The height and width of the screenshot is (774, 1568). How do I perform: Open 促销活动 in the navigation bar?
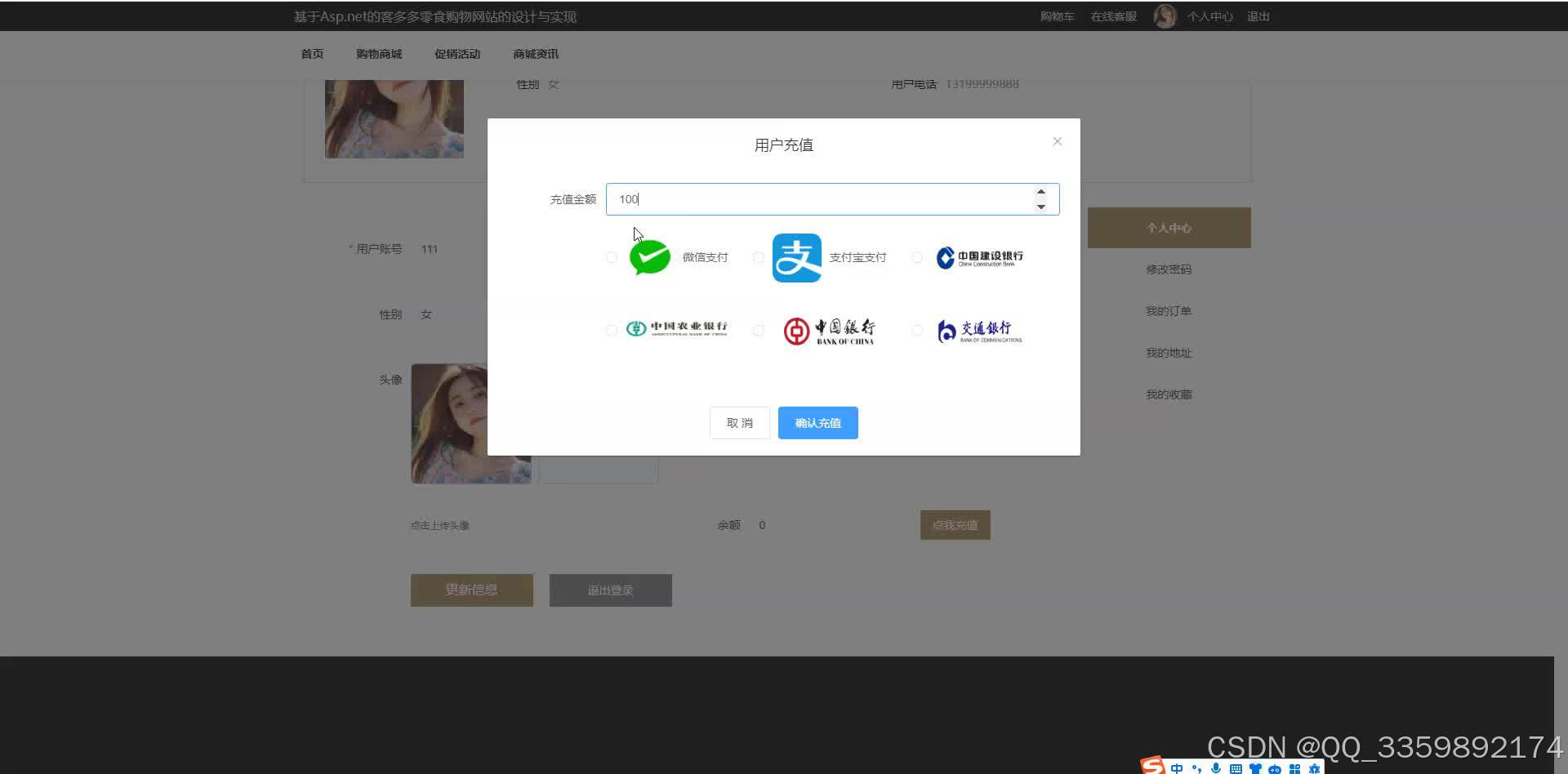pyautogui.click(x=457, y=54)
